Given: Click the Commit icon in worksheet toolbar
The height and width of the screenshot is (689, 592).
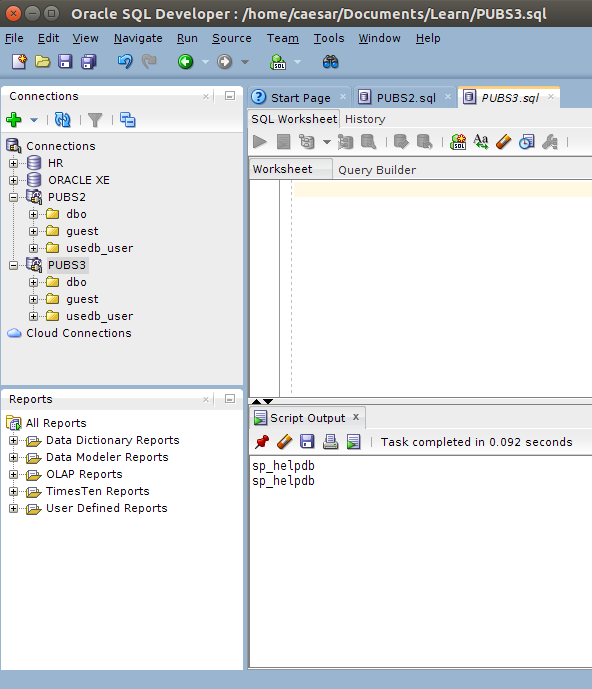Looking at the screenshot, I should click(401, 142).
